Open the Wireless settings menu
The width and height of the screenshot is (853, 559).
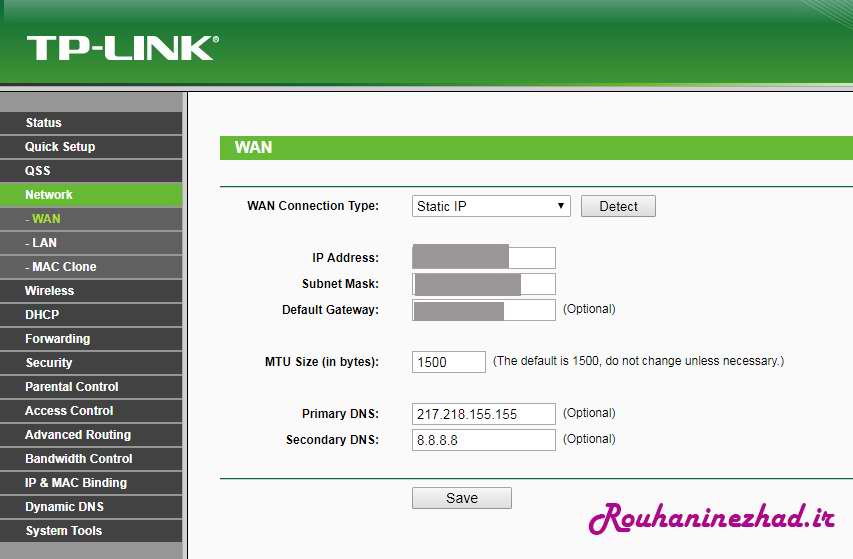[x=91, y=290]
